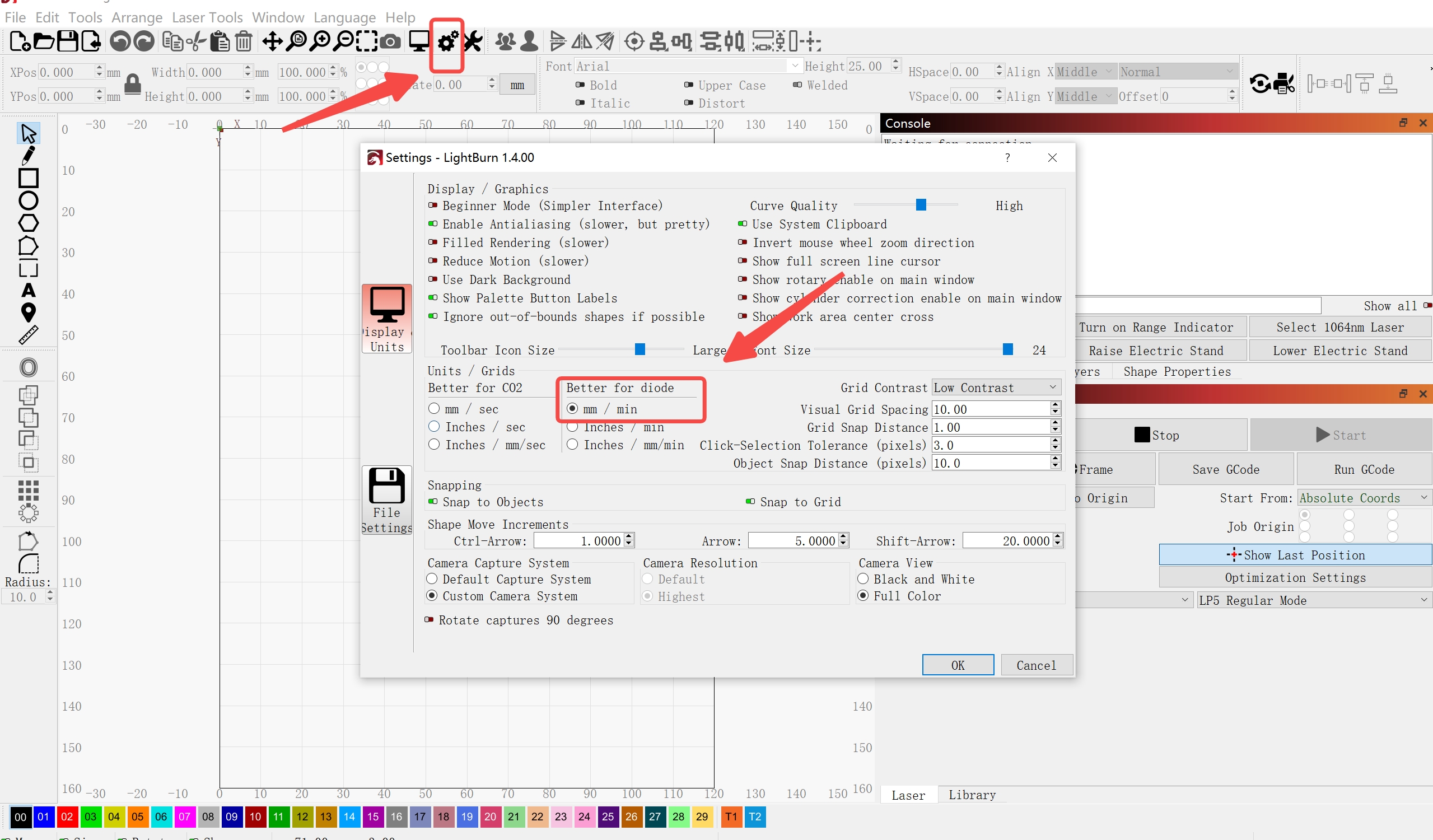1433x840 pixels.
Task: Select the Draw Lines pencil tool
Action: point(28,155)
